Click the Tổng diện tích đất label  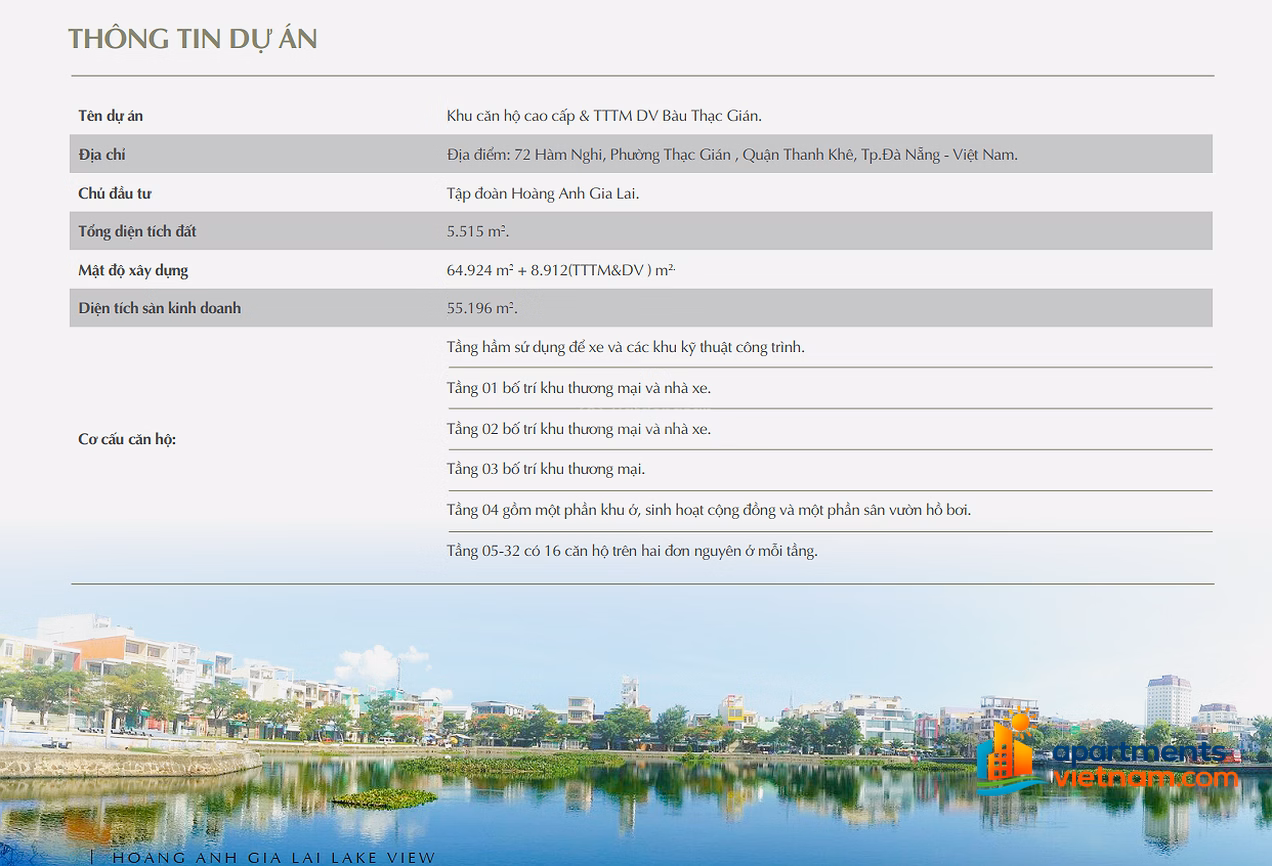tap(138, 232)
